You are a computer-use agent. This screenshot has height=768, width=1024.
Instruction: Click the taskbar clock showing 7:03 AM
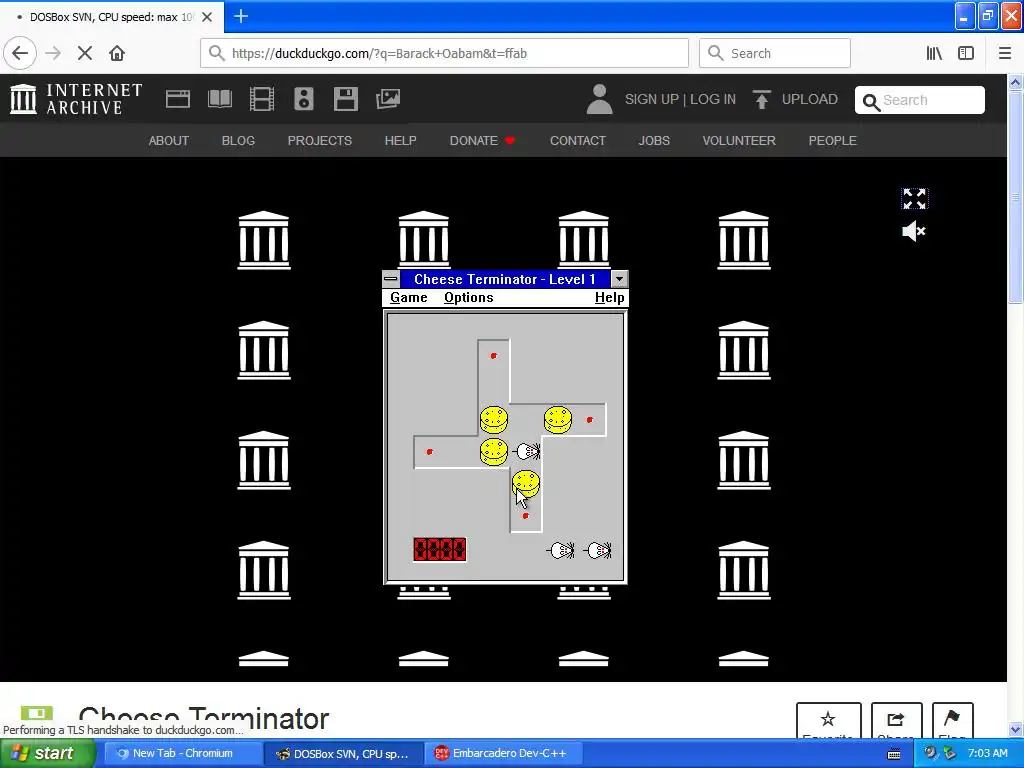coord(987,753)
